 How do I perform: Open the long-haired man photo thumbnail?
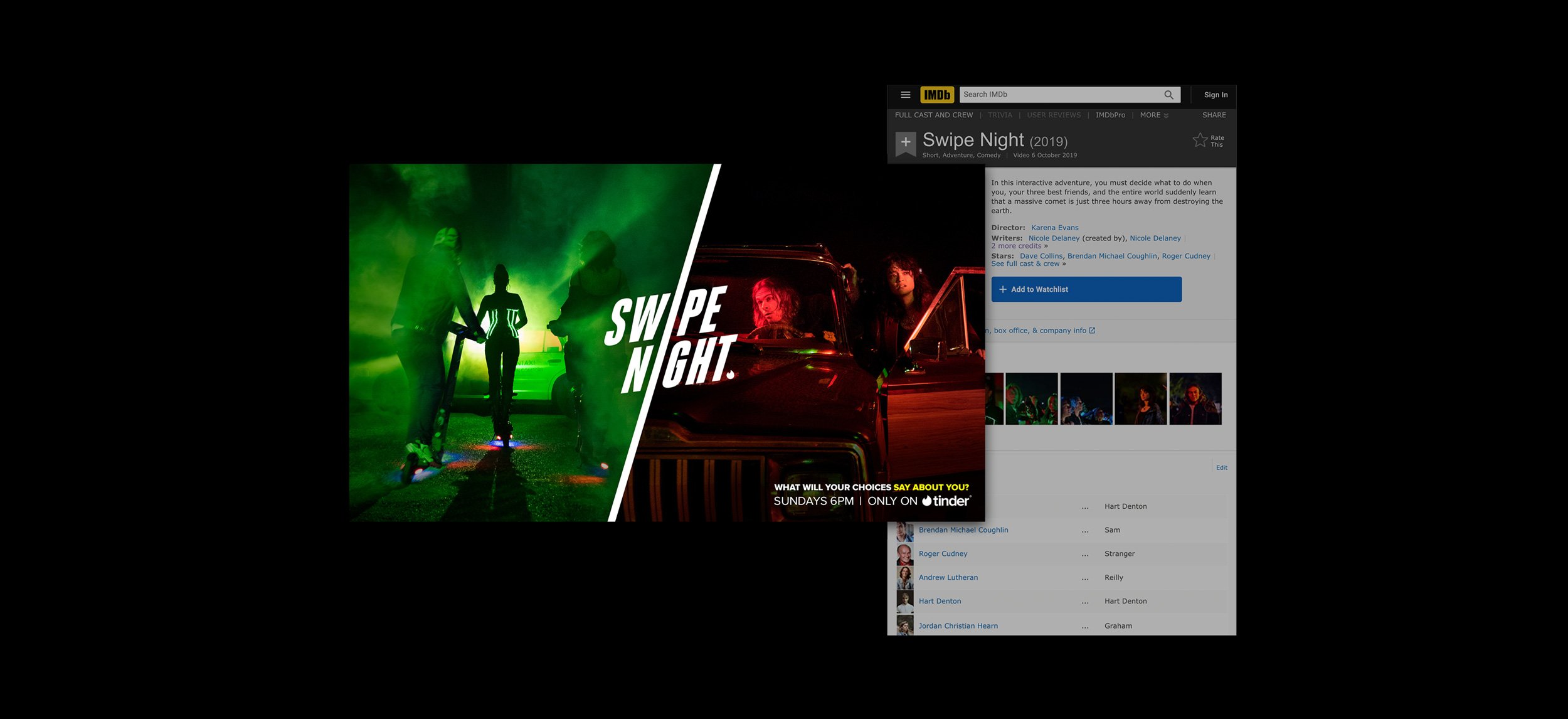coord(1195,399)
